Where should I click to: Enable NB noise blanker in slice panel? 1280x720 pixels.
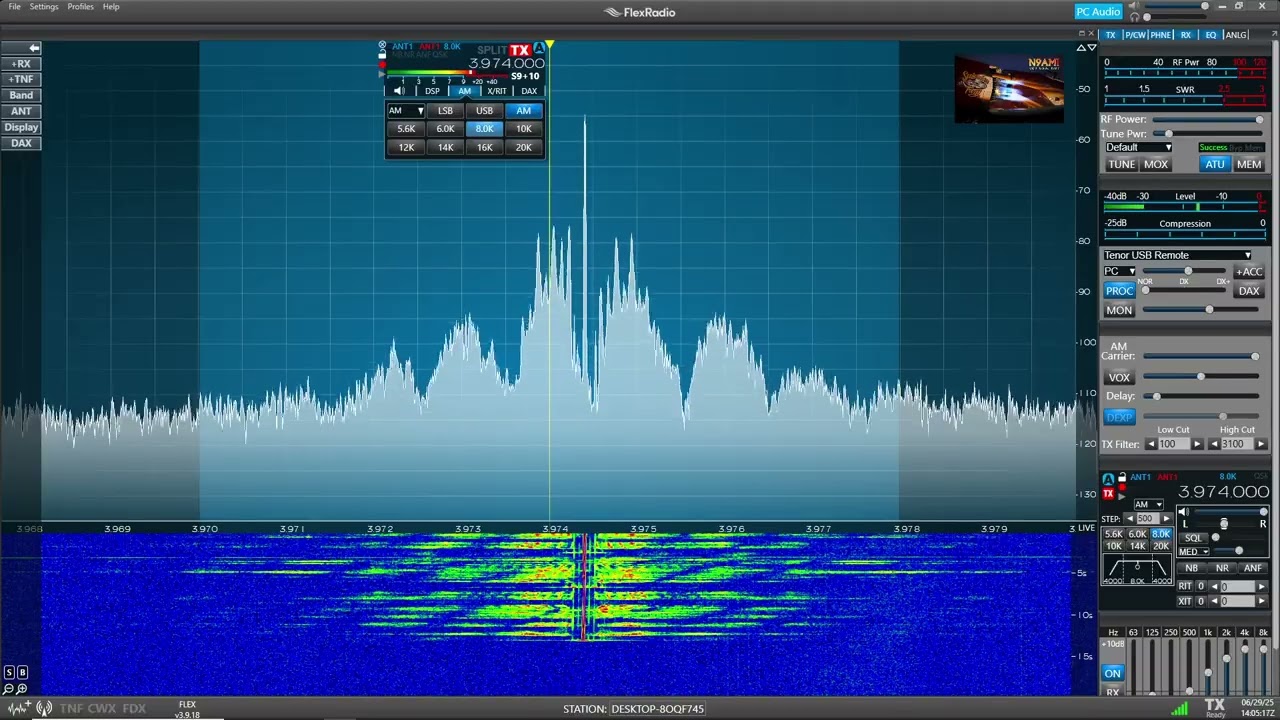point(1191,568)
